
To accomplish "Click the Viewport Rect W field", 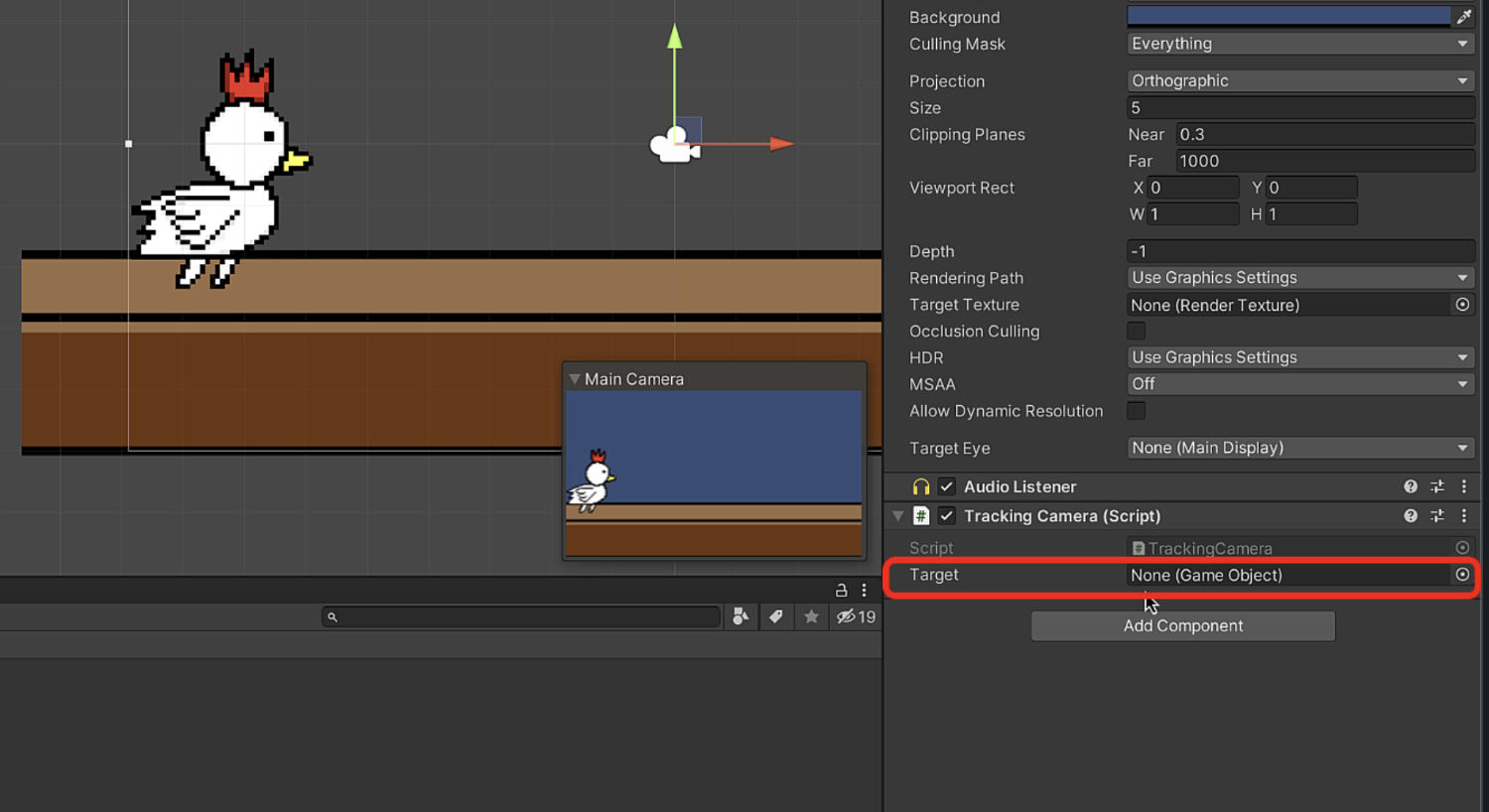I will pyautogui.click(x=1193, y=214).
